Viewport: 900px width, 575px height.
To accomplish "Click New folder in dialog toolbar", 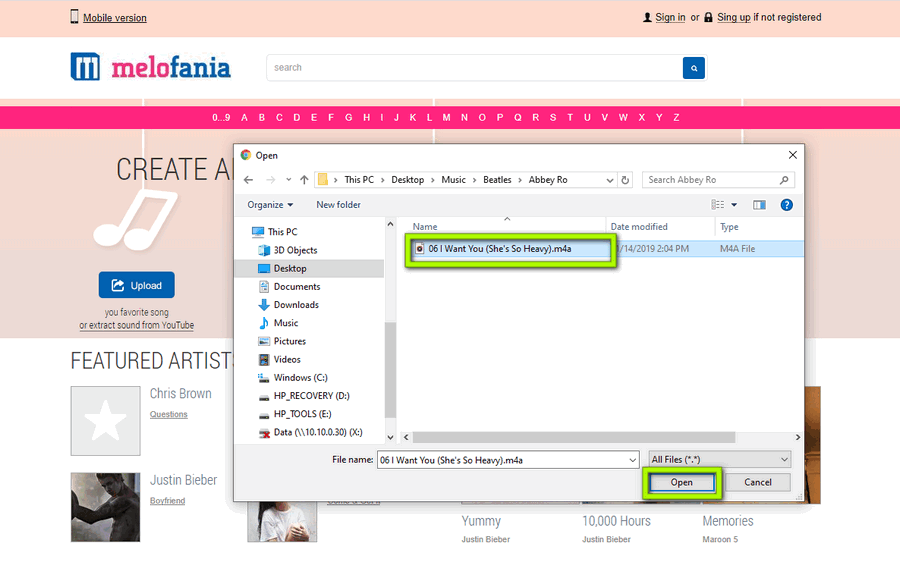I will 338,205.
